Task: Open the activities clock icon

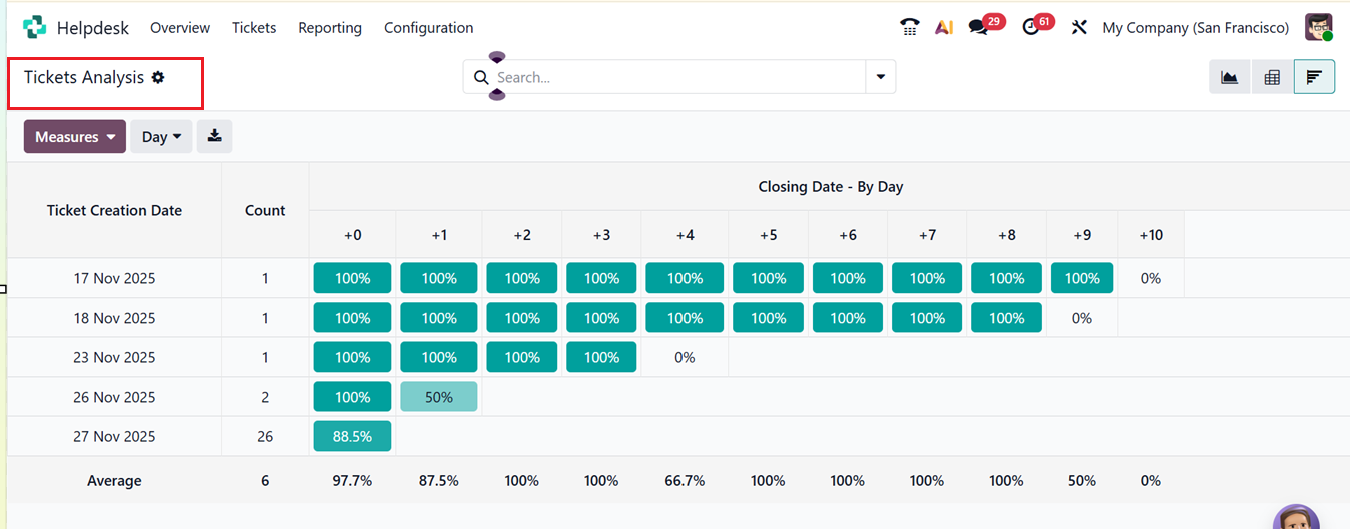Action: 1031,27
